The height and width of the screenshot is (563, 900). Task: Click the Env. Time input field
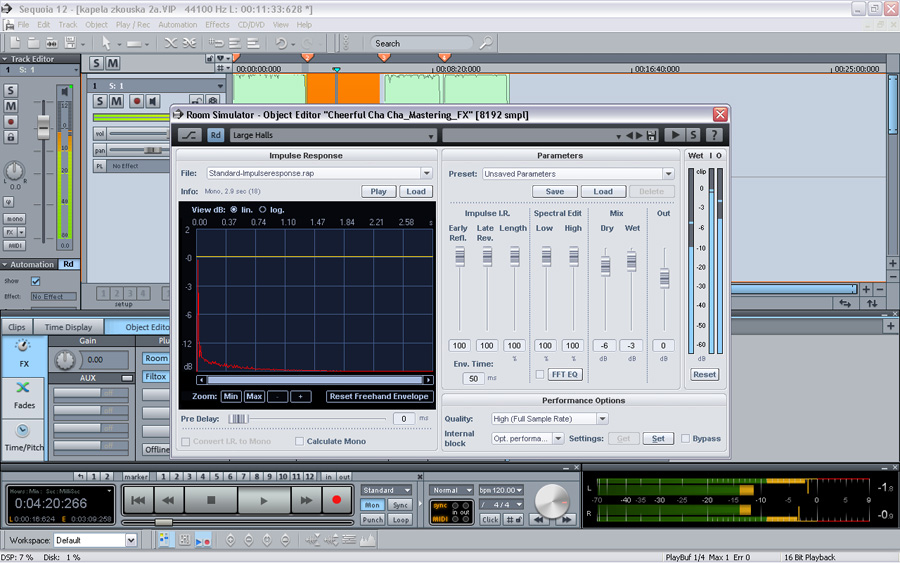coord(473,378)
